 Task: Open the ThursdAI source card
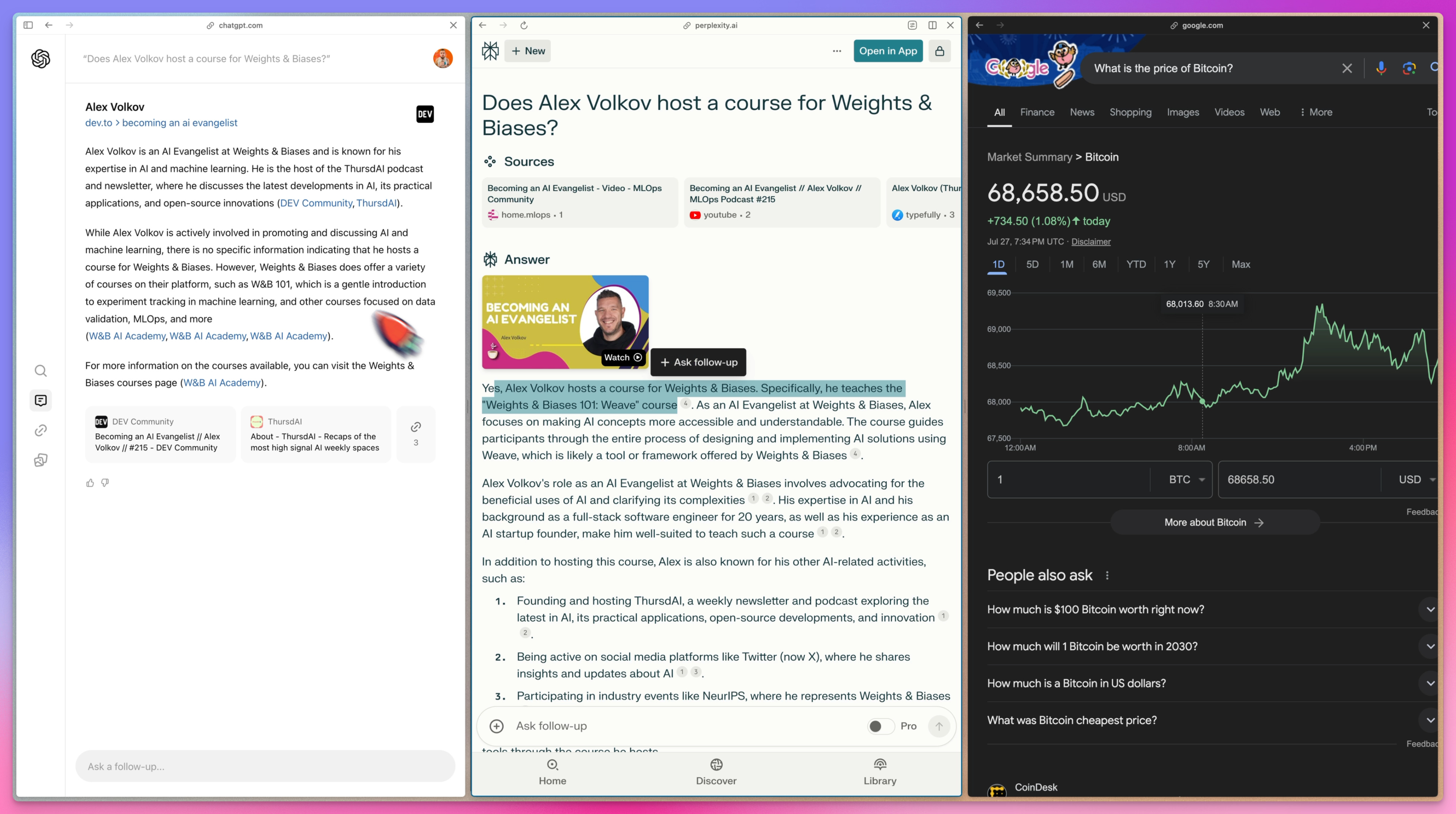tap(315, 434)
